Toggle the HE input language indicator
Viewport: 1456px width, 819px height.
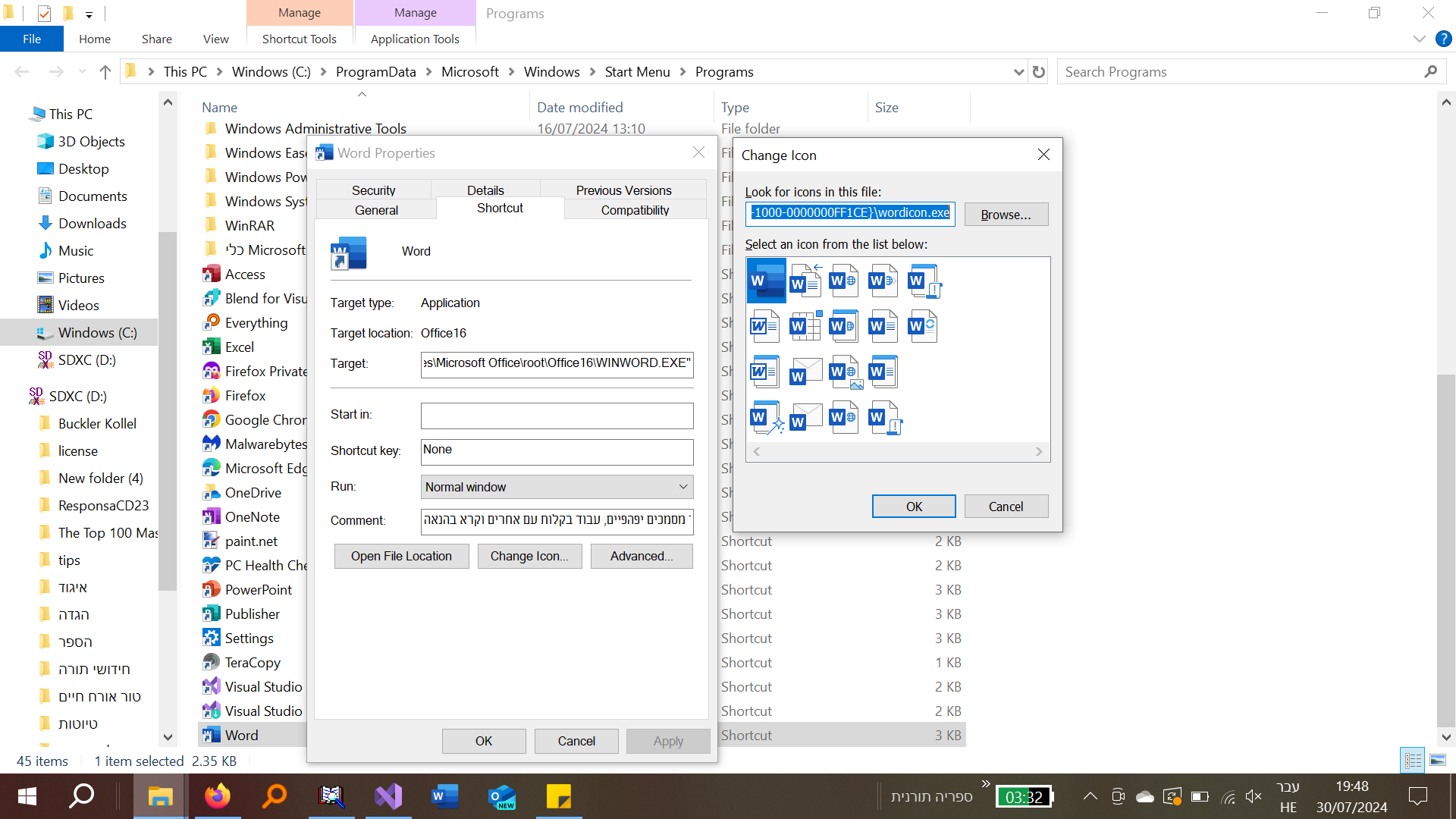tap(1288, 807)
